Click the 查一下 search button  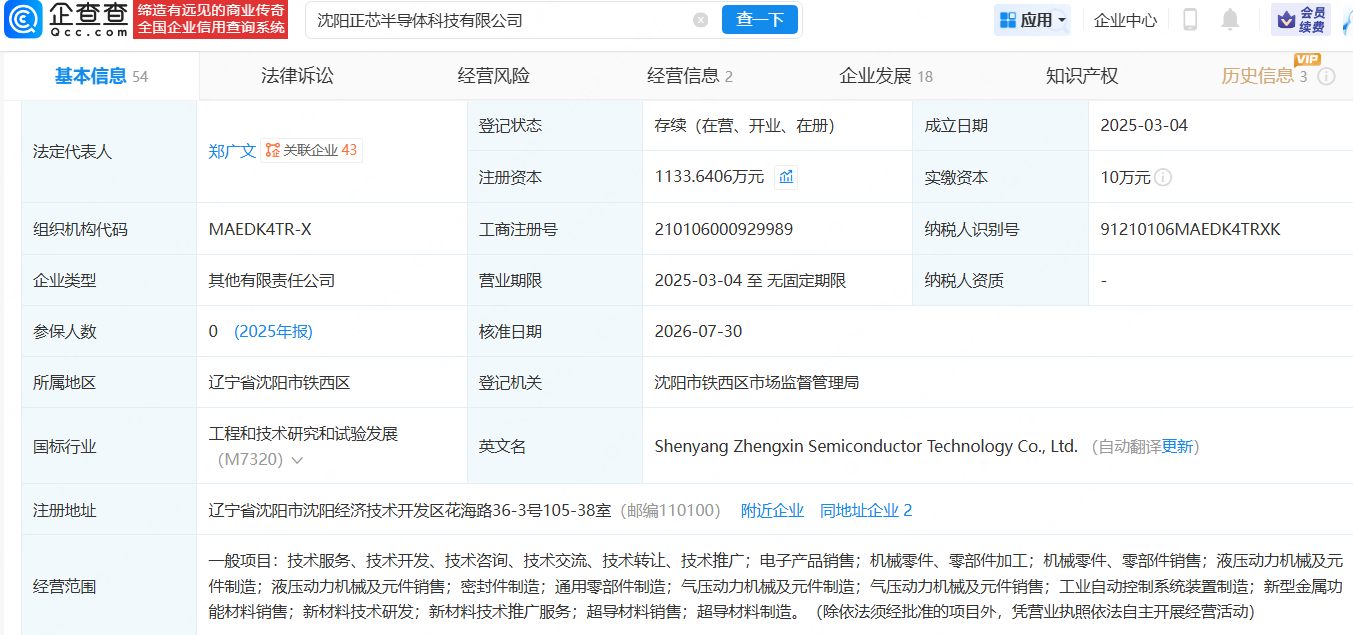click(760, 20)
